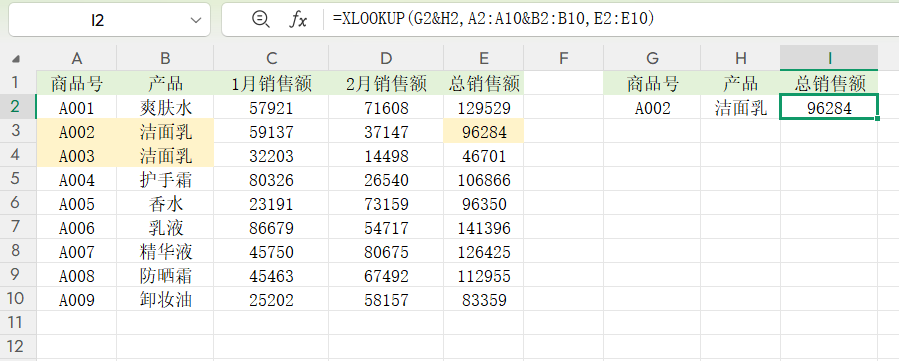The height and width of the screenshot is (361, 899).
Task: Click the 商品号 header in column G
Action: coord(652,83)
